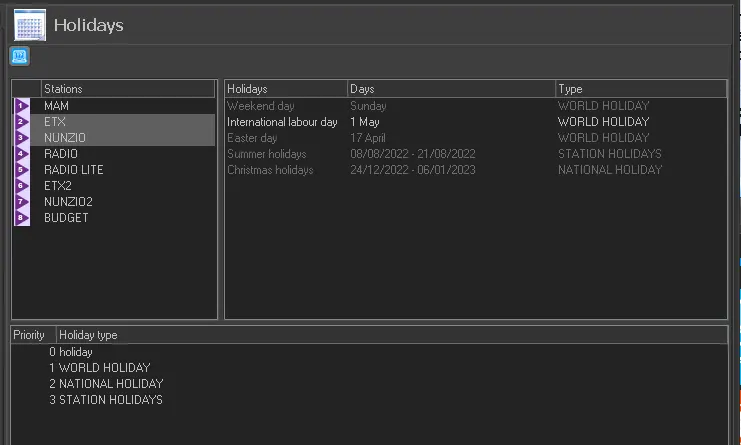This screenshot has height=445, width=741.
Task: Select priority 2 NATIONAL HOLIDAY type
Action: (x=105, y=384)
